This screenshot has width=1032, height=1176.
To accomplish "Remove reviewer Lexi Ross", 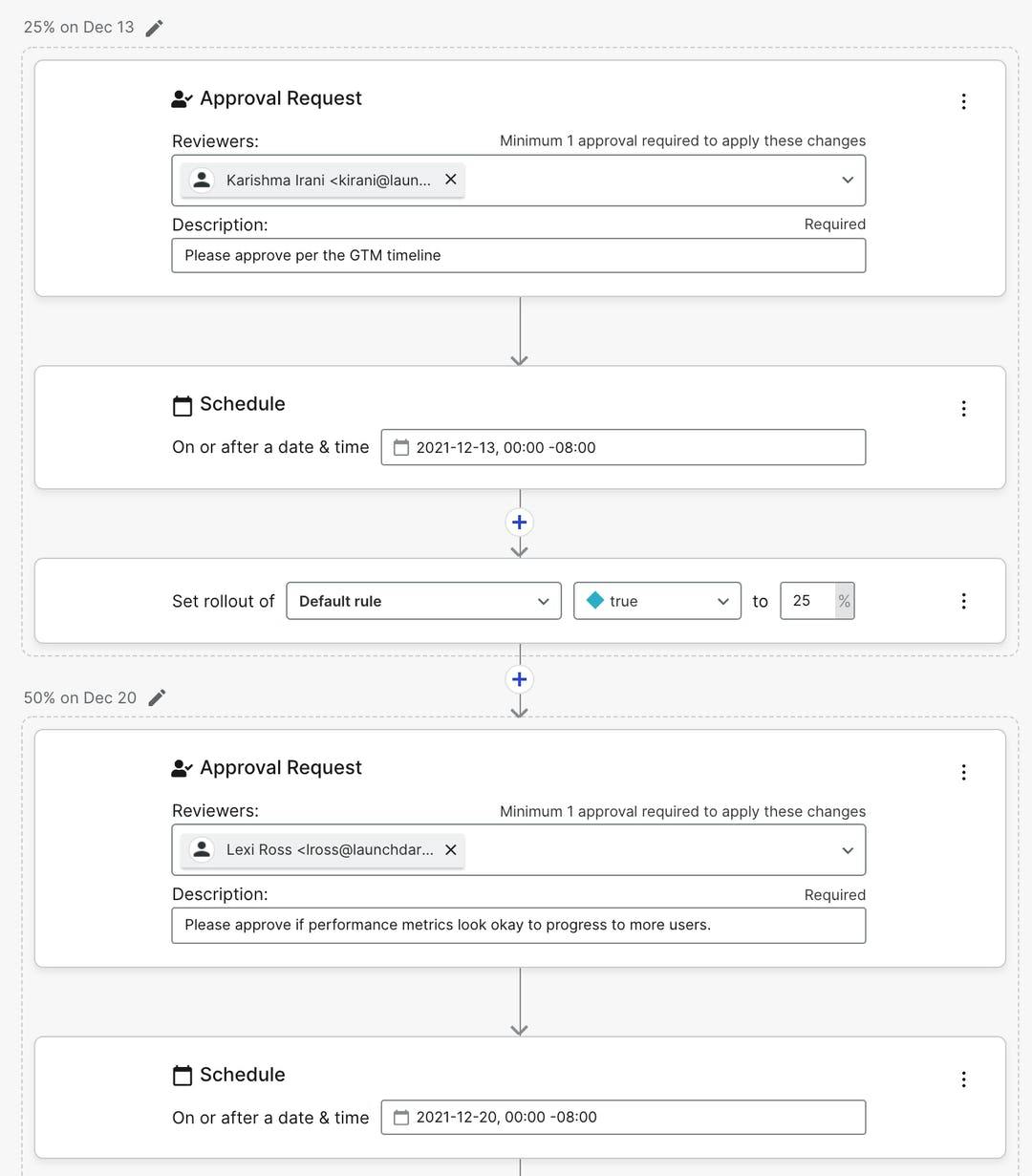I will click(451, 849).
